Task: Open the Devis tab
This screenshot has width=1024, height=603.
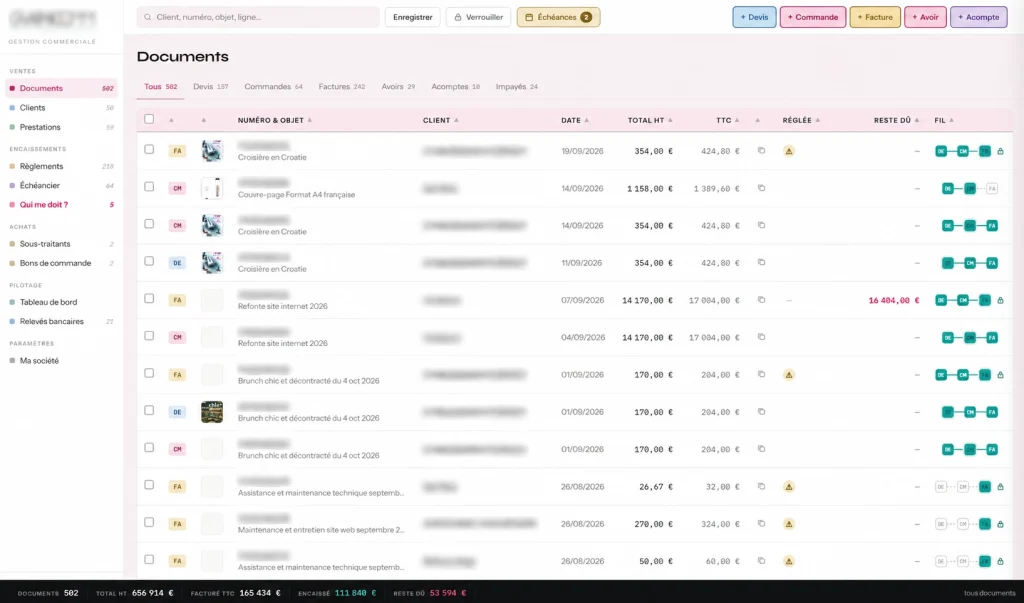Action: point(210,86)
